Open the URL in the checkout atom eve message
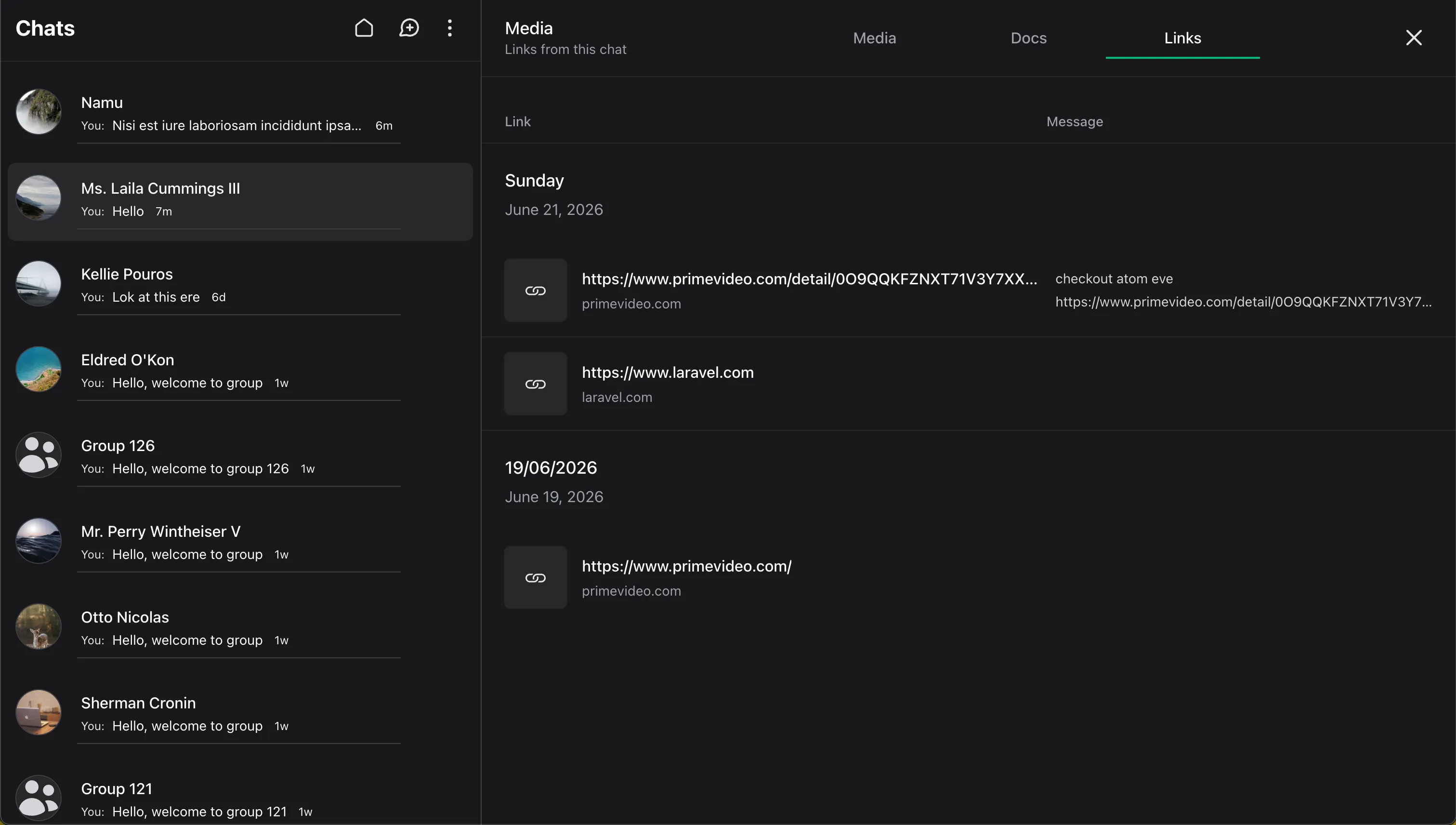 [1243, 302]
